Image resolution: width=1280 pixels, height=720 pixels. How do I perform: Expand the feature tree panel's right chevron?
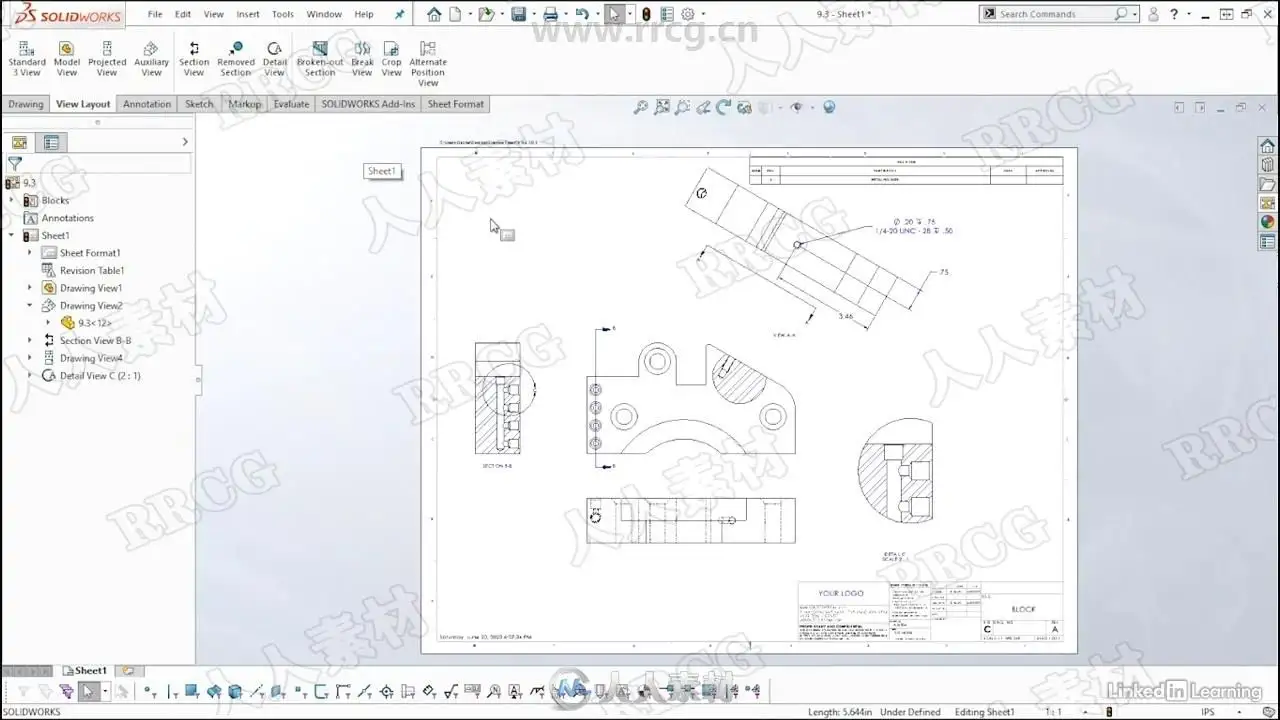(x=185, y=142)
